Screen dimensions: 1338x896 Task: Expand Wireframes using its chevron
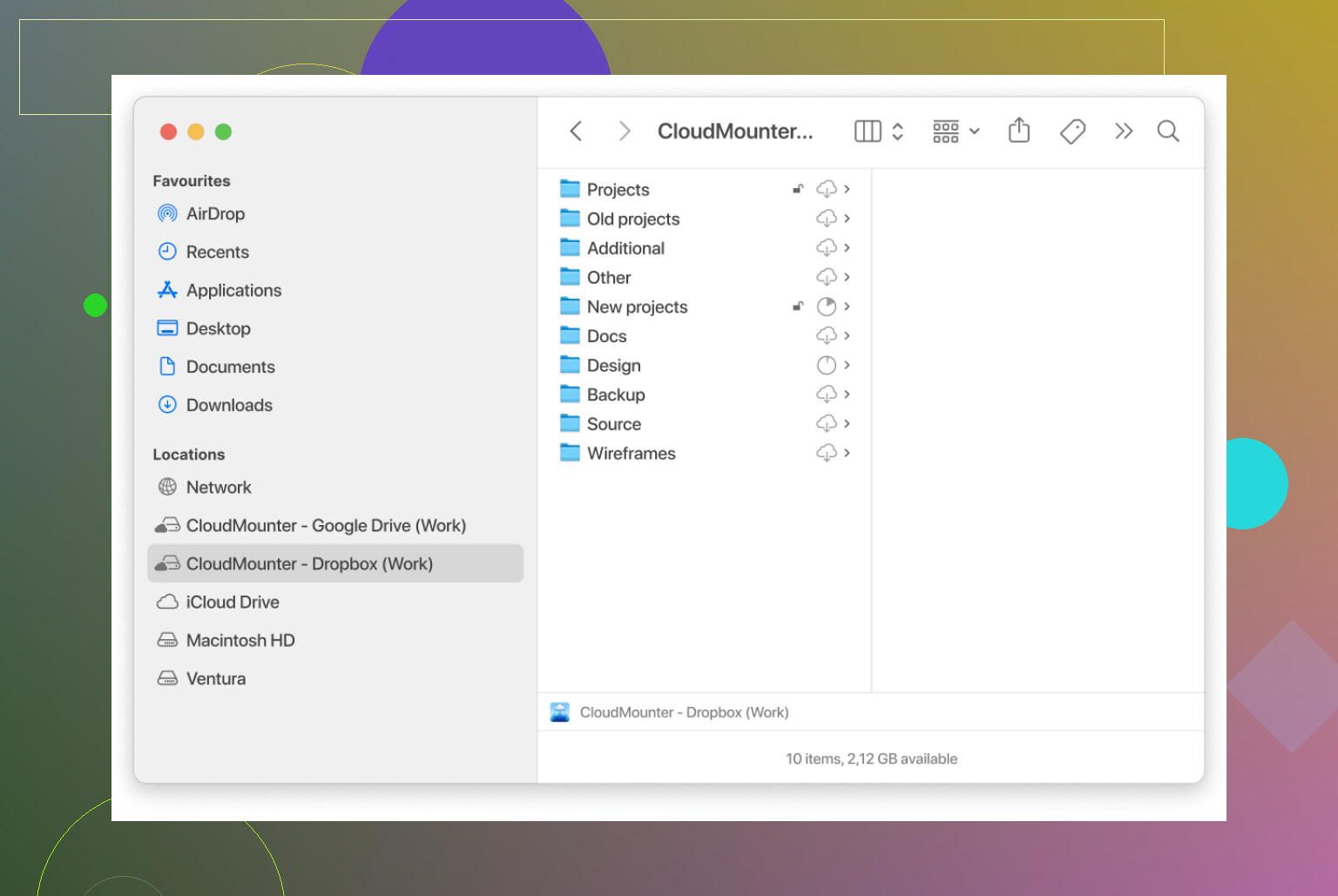click(x=847, y=453)
